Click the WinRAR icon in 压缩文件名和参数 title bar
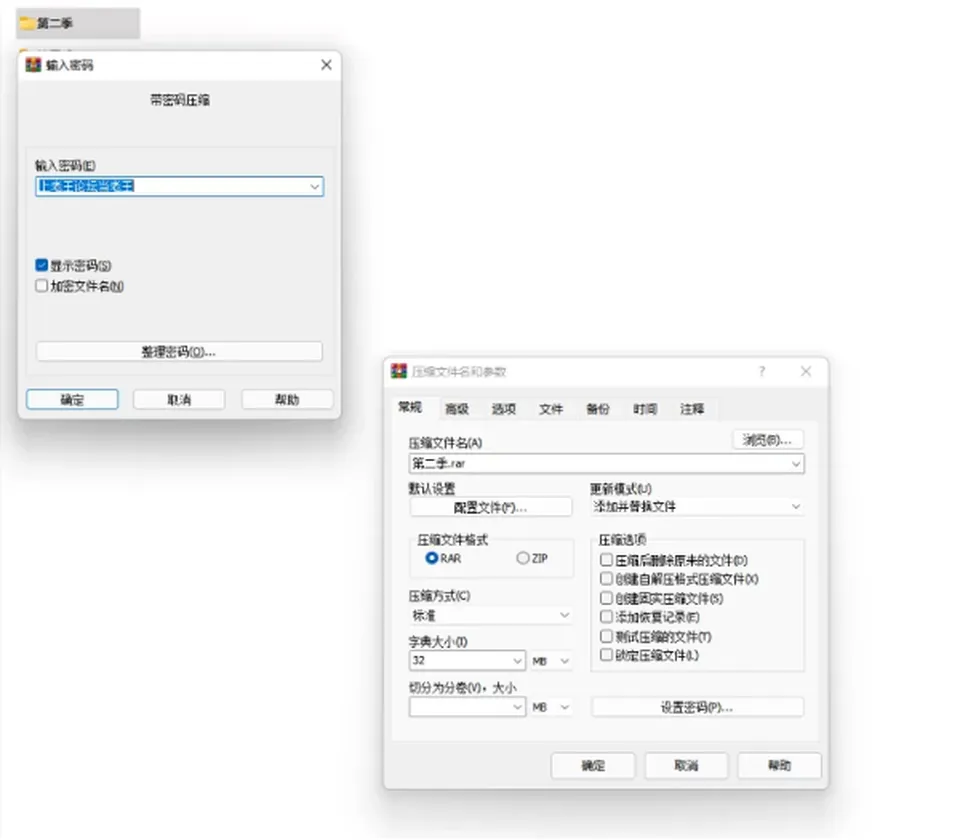 399,371
